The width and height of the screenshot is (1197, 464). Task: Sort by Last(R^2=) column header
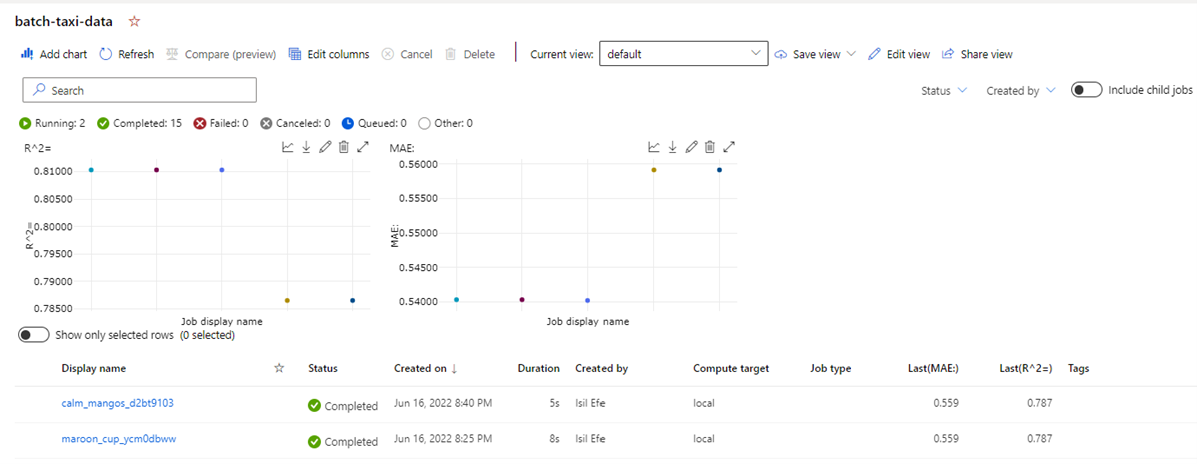[1026, 368]
